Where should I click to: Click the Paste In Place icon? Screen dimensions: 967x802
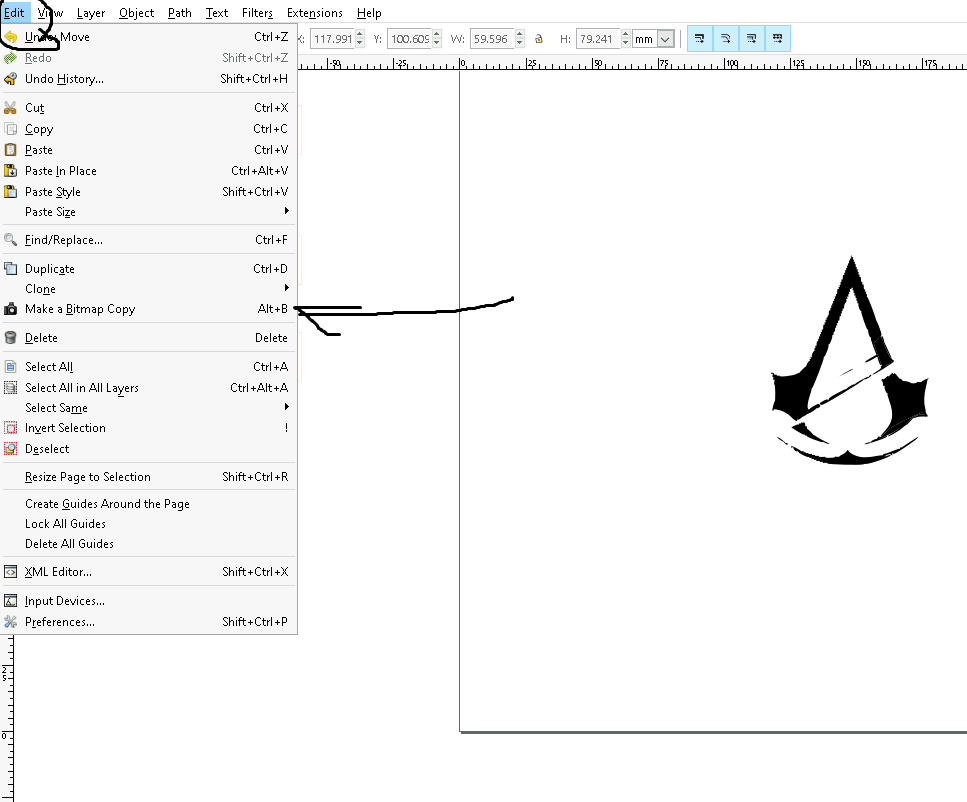point(11,171)
